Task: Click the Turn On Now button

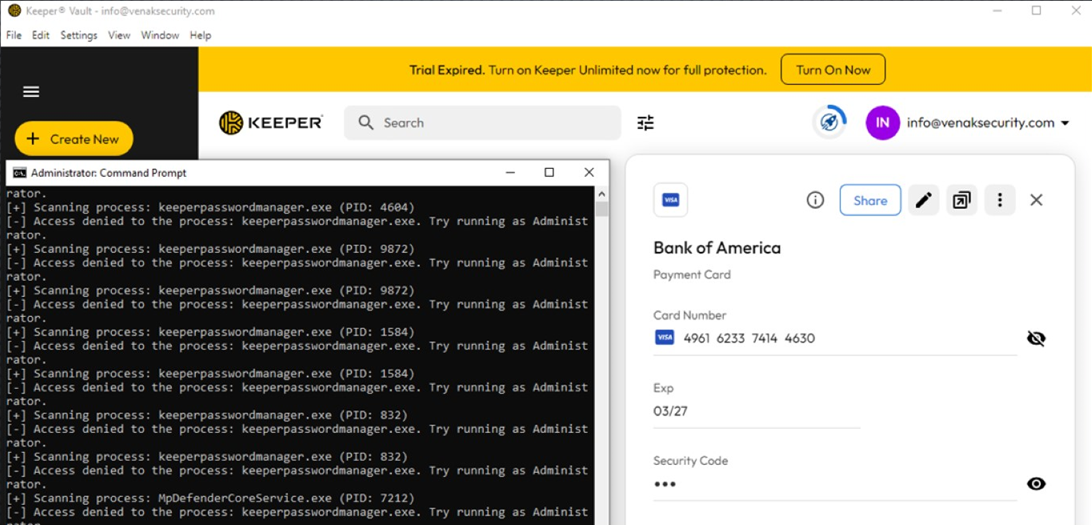Action: pos(833,70)
